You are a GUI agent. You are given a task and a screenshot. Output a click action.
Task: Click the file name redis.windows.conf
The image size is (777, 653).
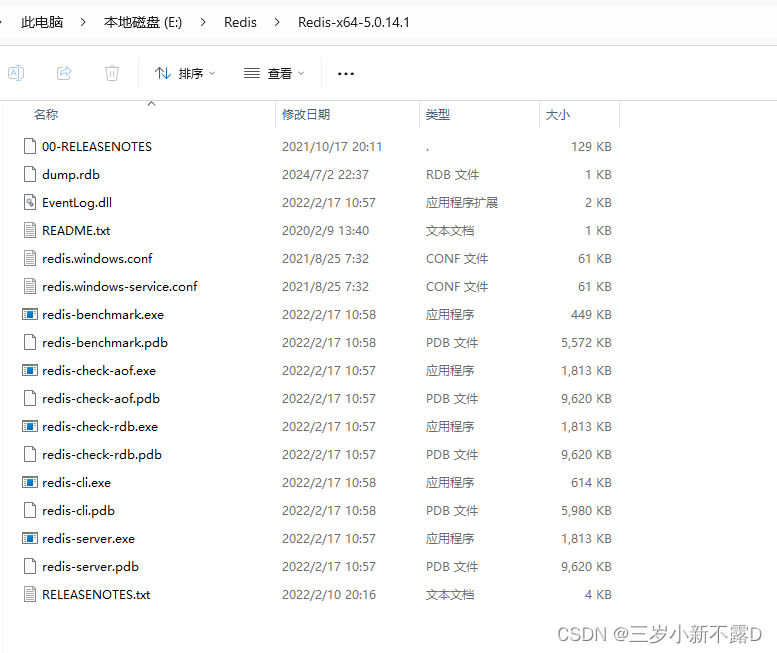[97, 259]
